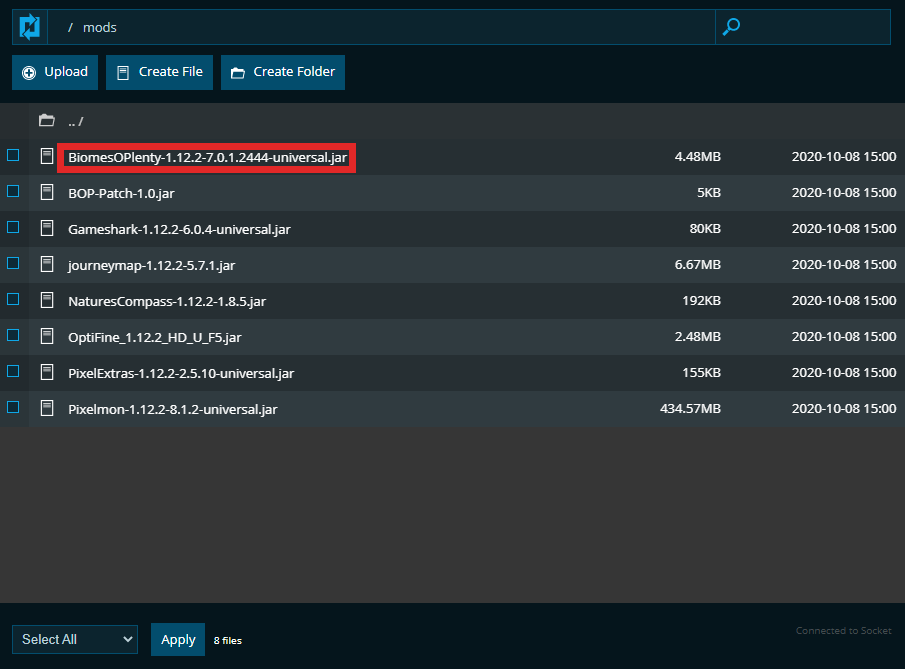
Task: Open journeymap-1.12.2-5.7.1.jar
Action: point(151,266)
